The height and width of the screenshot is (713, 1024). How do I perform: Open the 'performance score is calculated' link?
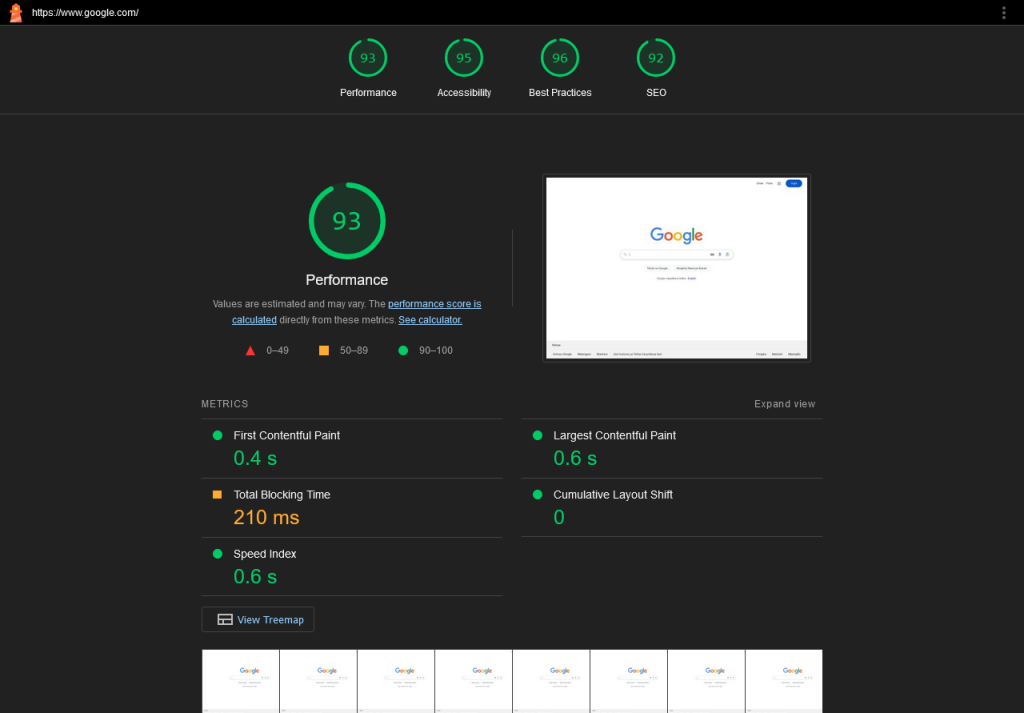coord(434,304)
